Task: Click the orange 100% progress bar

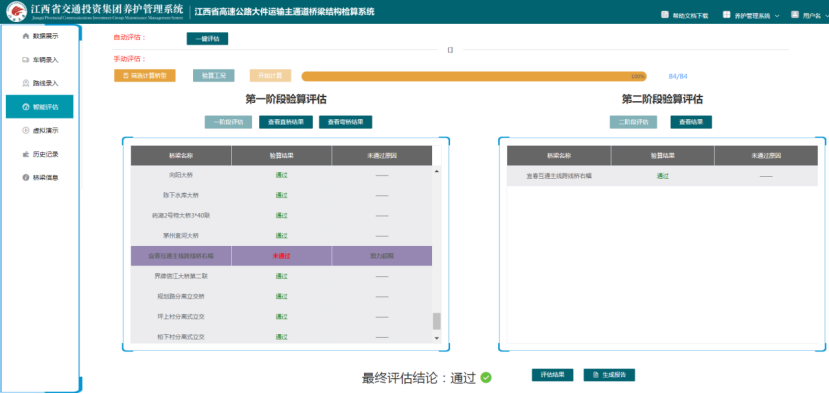Action: coord(474,76)
